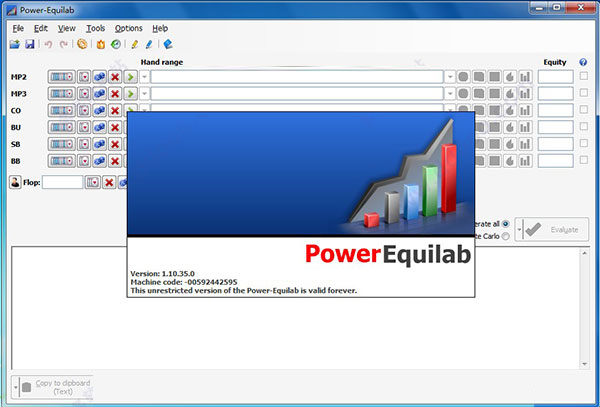The width and height of the screenshot is (600, 407).
Task: Tick the checkbox at end of SB row
Action: [x=584, y=143]
